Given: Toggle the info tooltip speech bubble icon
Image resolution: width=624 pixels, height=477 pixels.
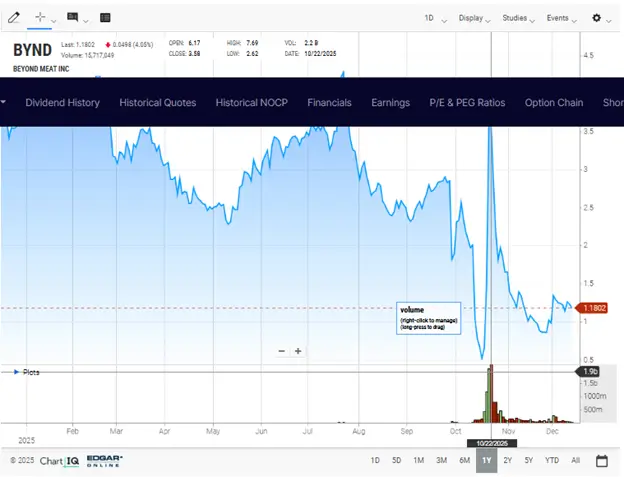Looking at the screenshot, I should click(72, 17).
